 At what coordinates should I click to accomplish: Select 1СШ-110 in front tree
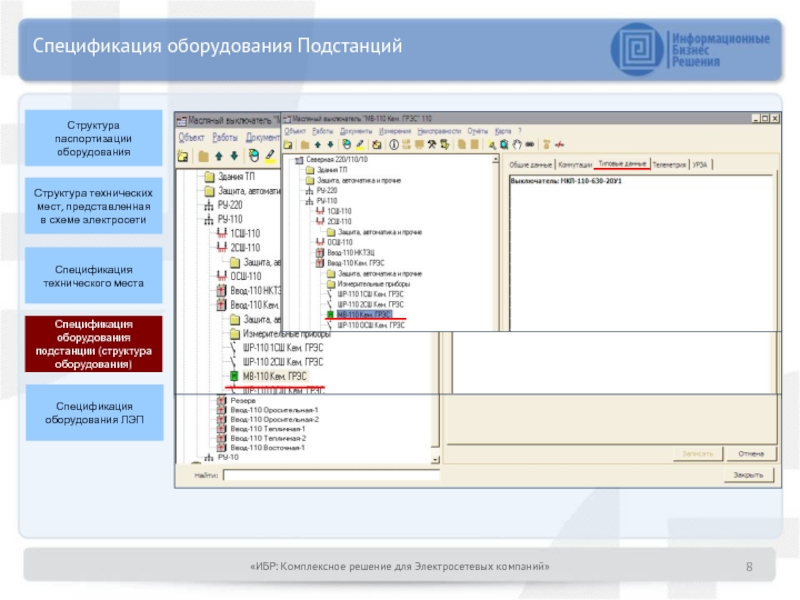339,211
